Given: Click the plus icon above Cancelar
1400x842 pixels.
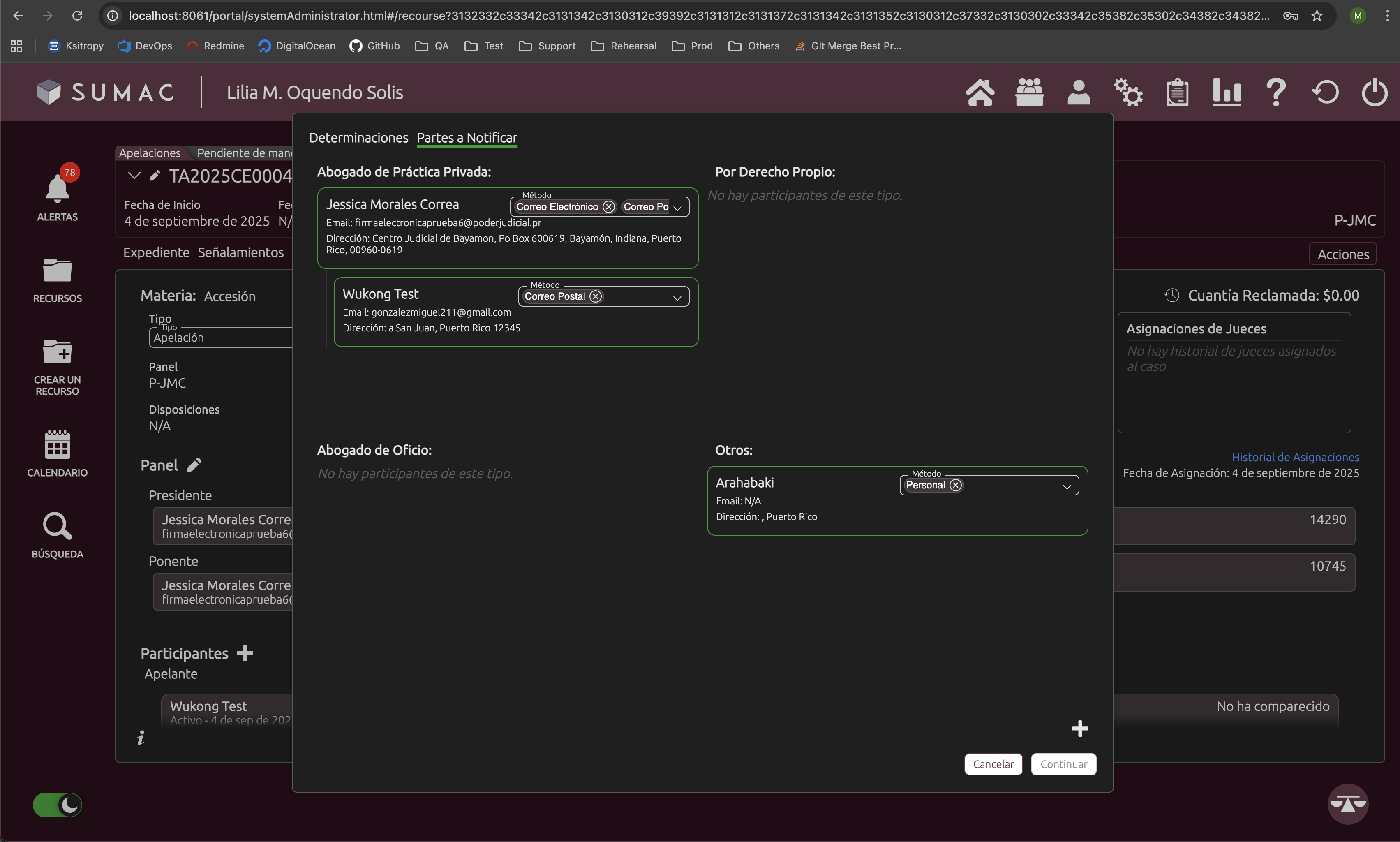Looking at the screenshot, I should [x=1079, y=729].
